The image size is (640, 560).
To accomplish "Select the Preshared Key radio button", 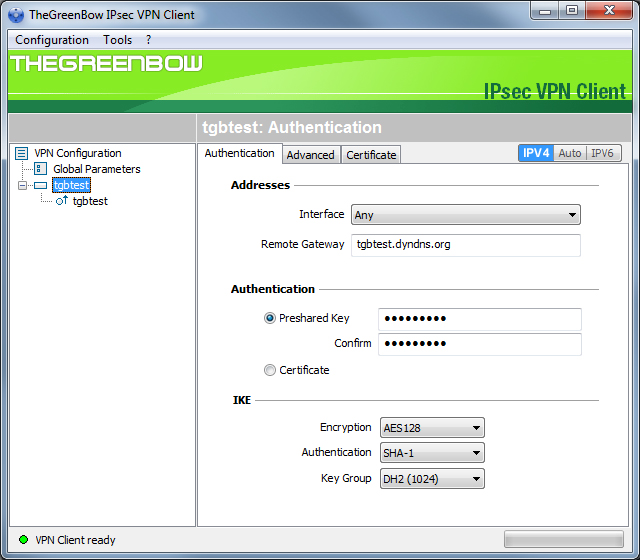I will point(270,318).
